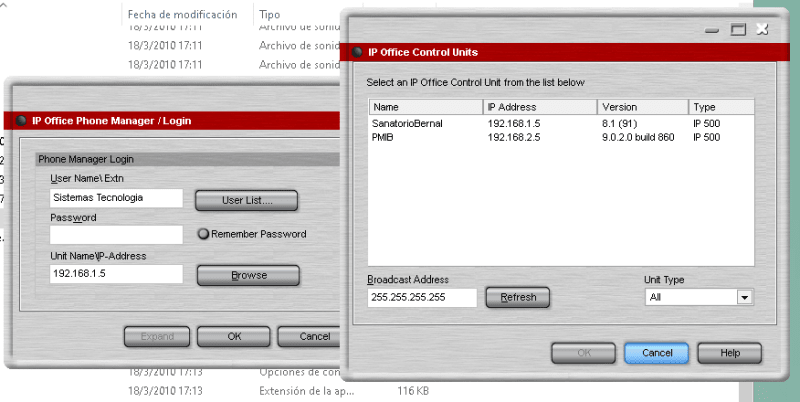The width and height of the screenshot is (800, 402).
Task: Click Extensión de la ap... file type entry
Action: 306,391
